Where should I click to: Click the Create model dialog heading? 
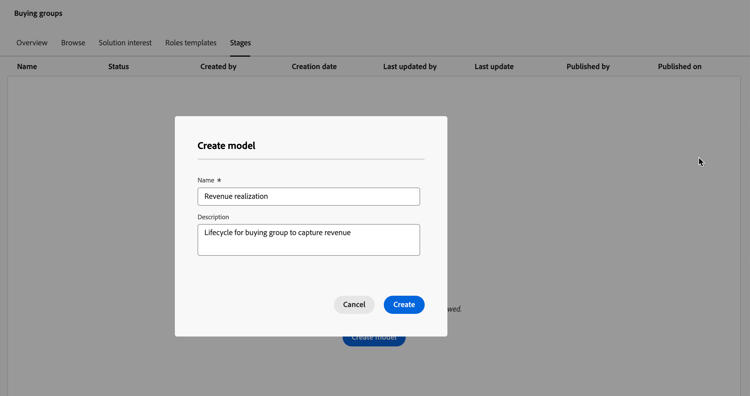click(x=226, y=145)
